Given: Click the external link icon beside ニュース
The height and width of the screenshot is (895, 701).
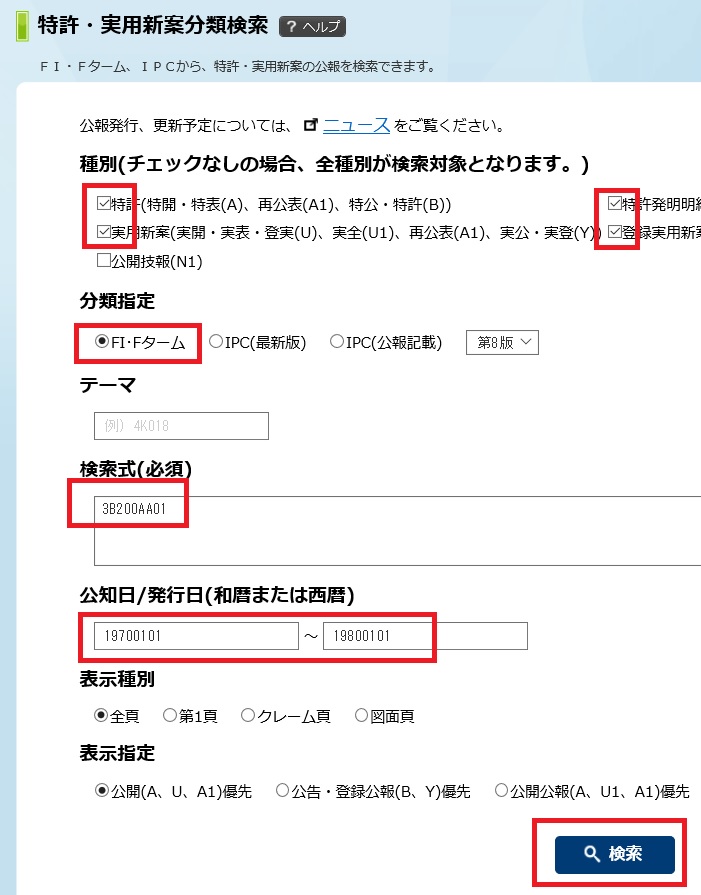Looking at the screenshot, I should (311, 125).
